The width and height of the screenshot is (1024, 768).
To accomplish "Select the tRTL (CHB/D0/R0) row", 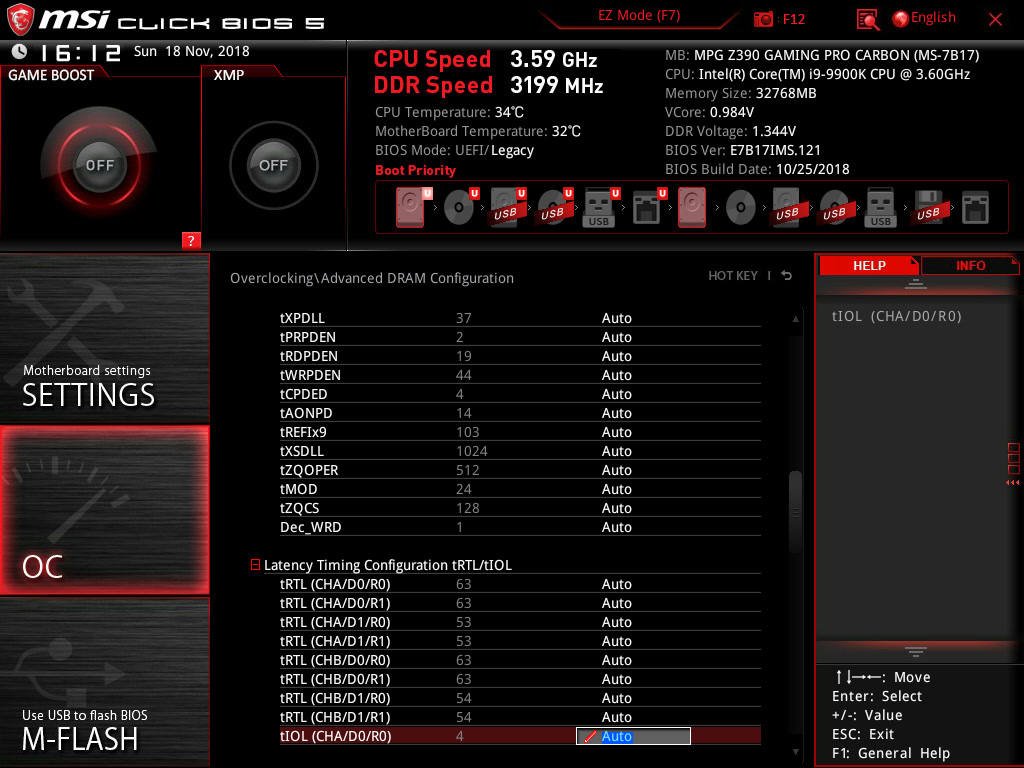I will (x=520, y=660).
